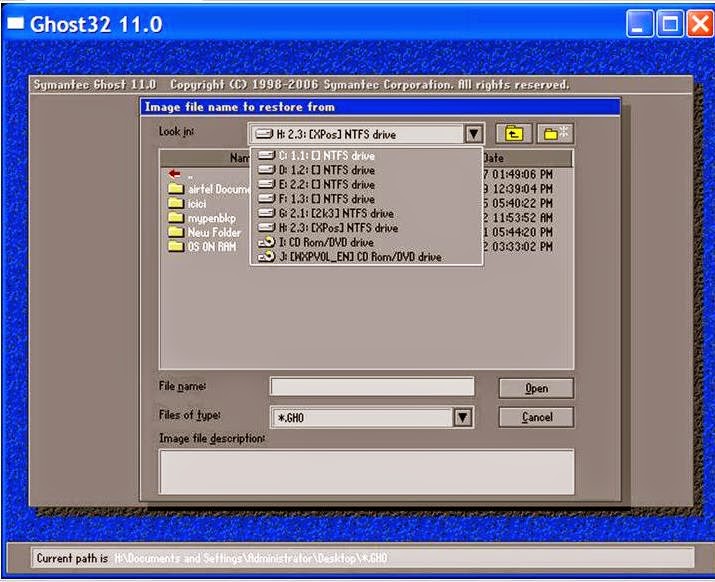This screenshot has width=715, height=582.
Task: Choose I: CD Rom/DVD drive entry
Action: point(366,242)
